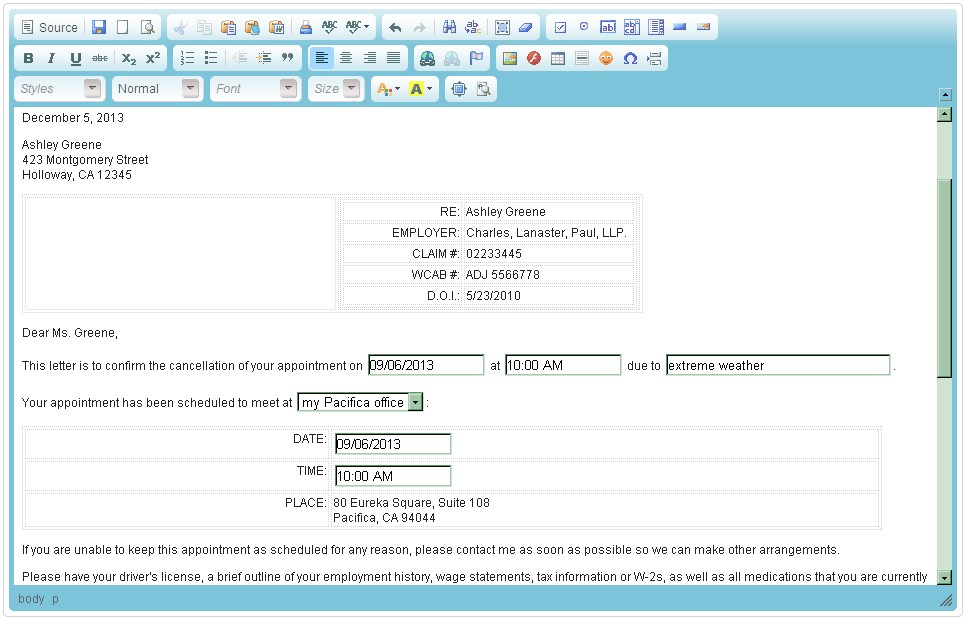Insert a smiley emoticon
Viewport: 966px width, 618px height.
click(x=606, y=59)
